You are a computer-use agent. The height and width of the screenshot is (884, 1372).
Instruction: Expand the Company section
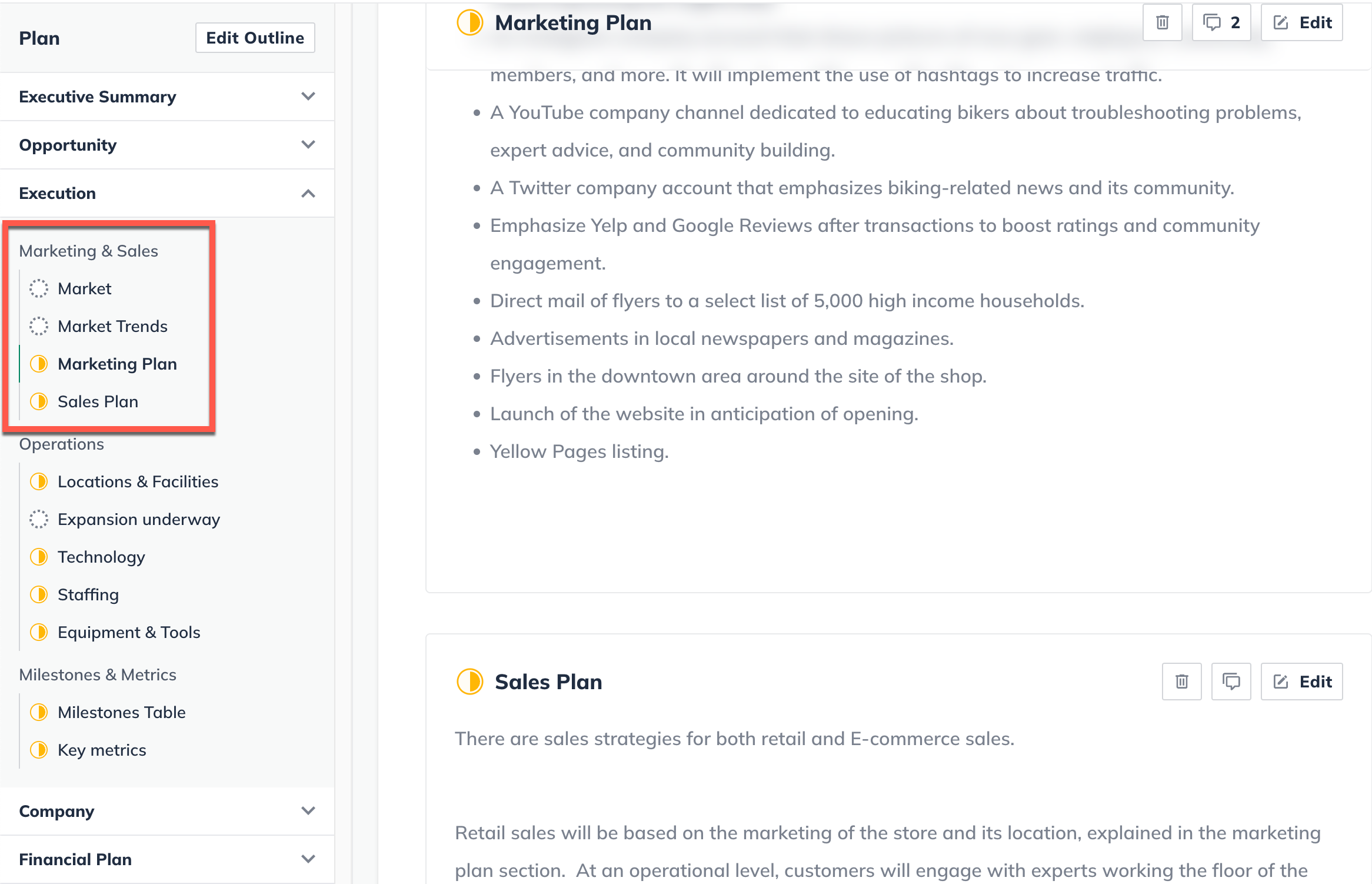pos(308,811)
